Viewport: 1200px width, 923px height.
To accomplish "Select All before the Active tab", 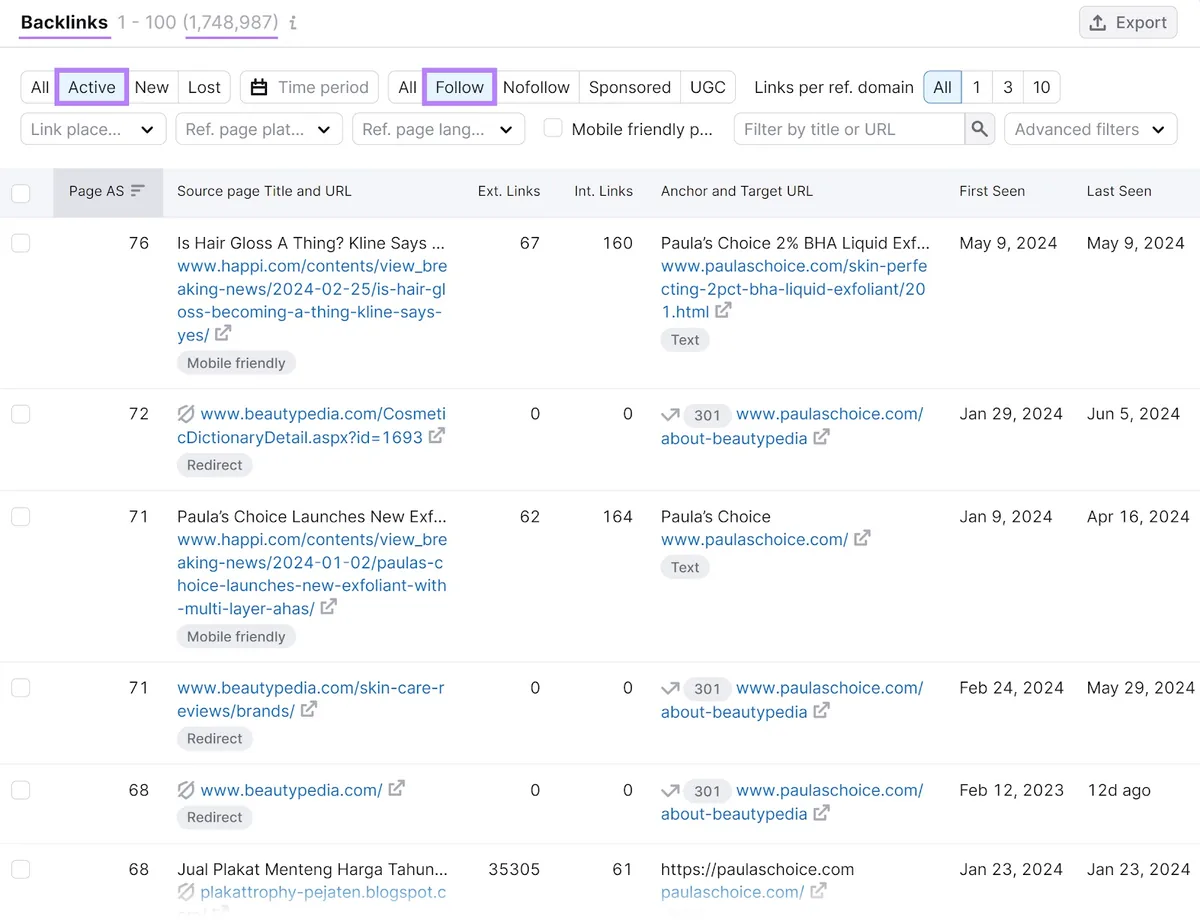I will (x=40, y=87).
